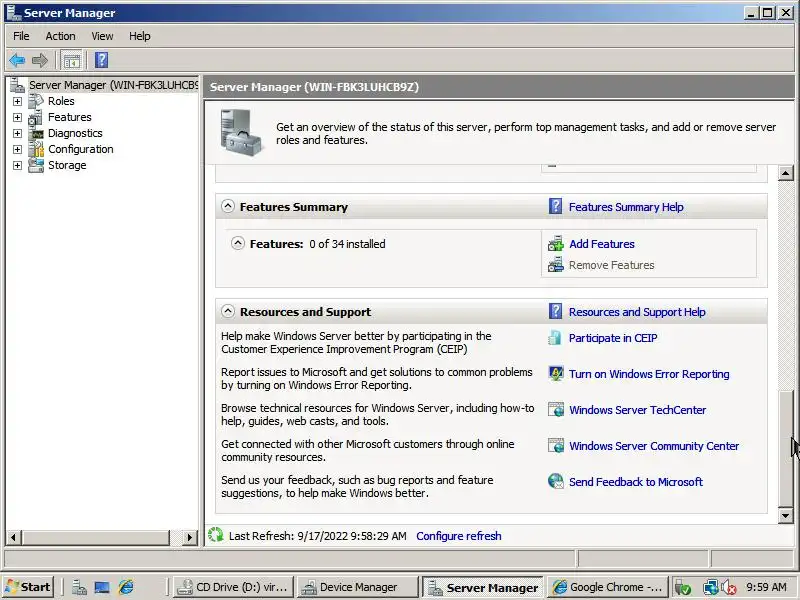This screenshot has width=800, height=600.
Task: Click the Add Features link
Action: click(602, 244)
